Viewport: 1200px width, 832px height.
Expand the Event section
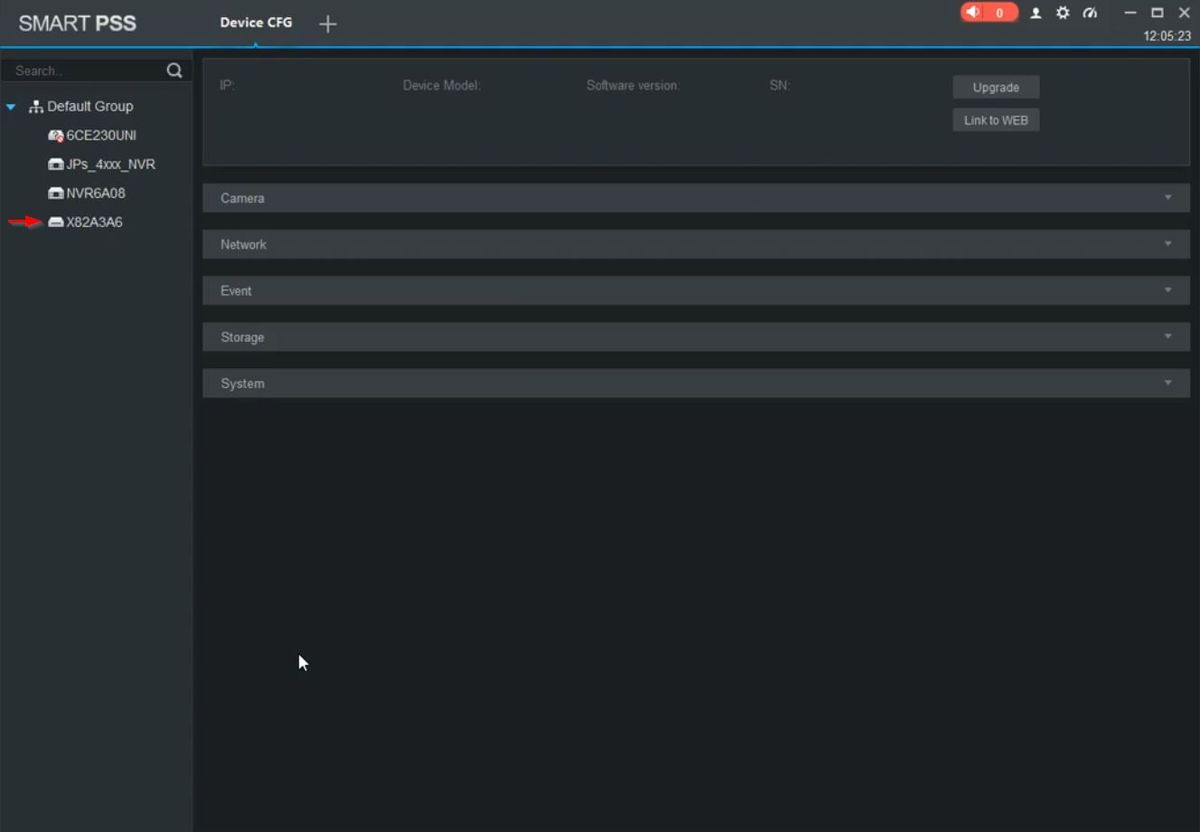(696, 290)
